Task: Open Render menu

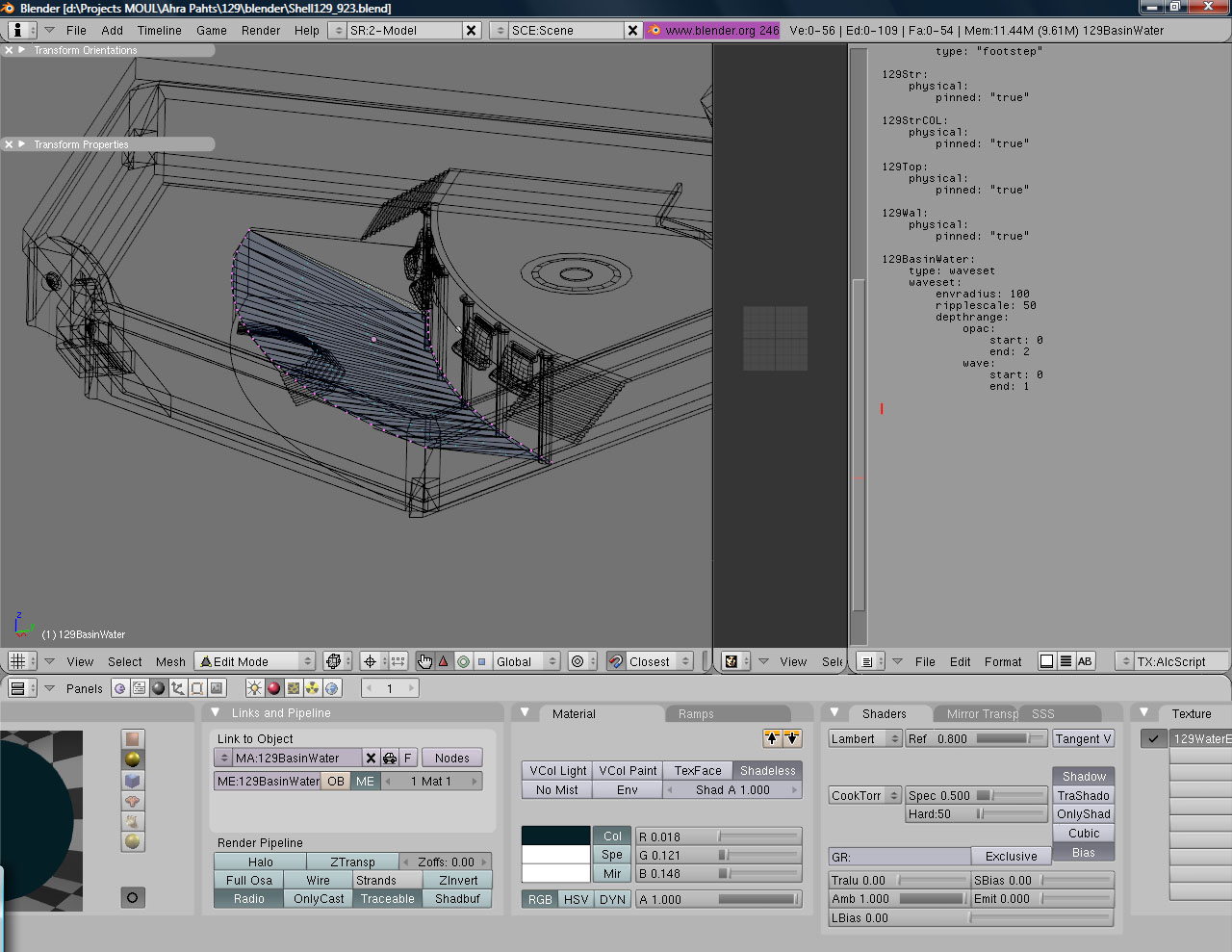Action: pos(261,30)
